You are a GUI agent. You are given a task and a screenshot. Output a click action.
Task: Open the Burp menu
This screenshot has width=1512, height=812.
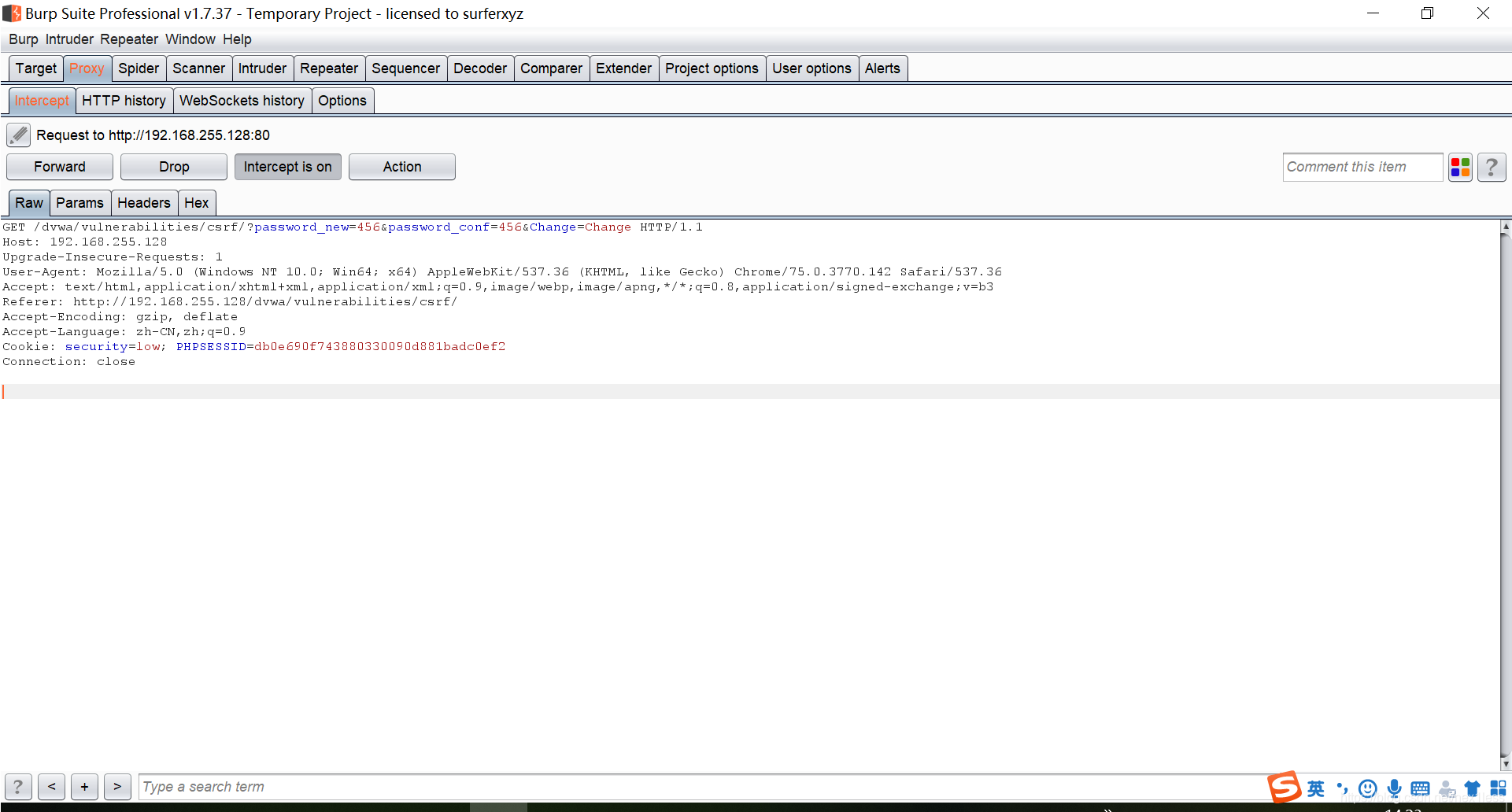[24, 39]
